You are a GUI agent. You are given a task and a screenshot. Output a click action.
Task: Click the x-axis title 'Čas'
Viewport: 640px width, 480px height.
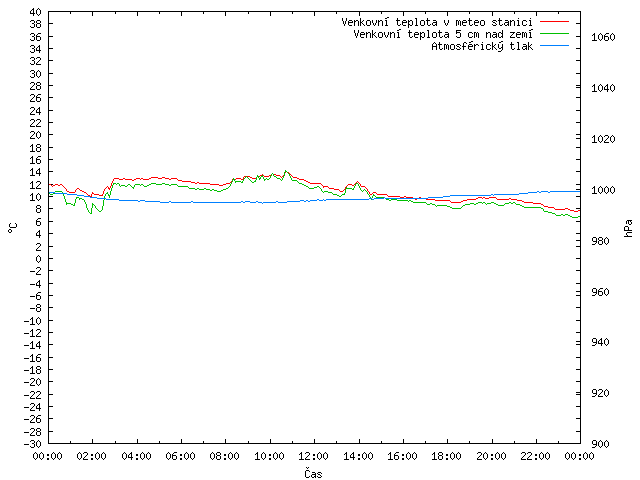point(313,473)
